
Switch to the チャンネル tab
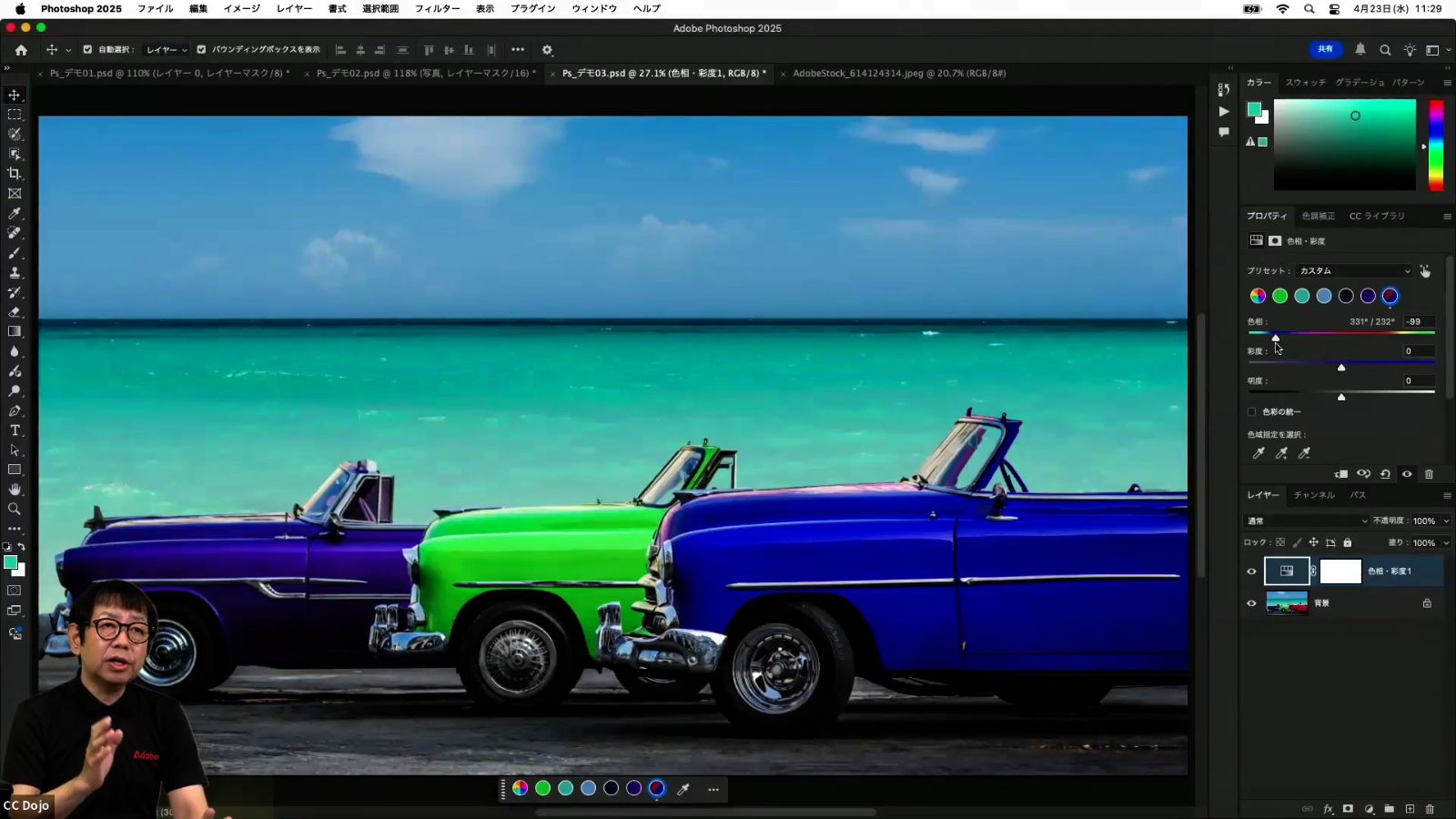tap(1314, 495)
